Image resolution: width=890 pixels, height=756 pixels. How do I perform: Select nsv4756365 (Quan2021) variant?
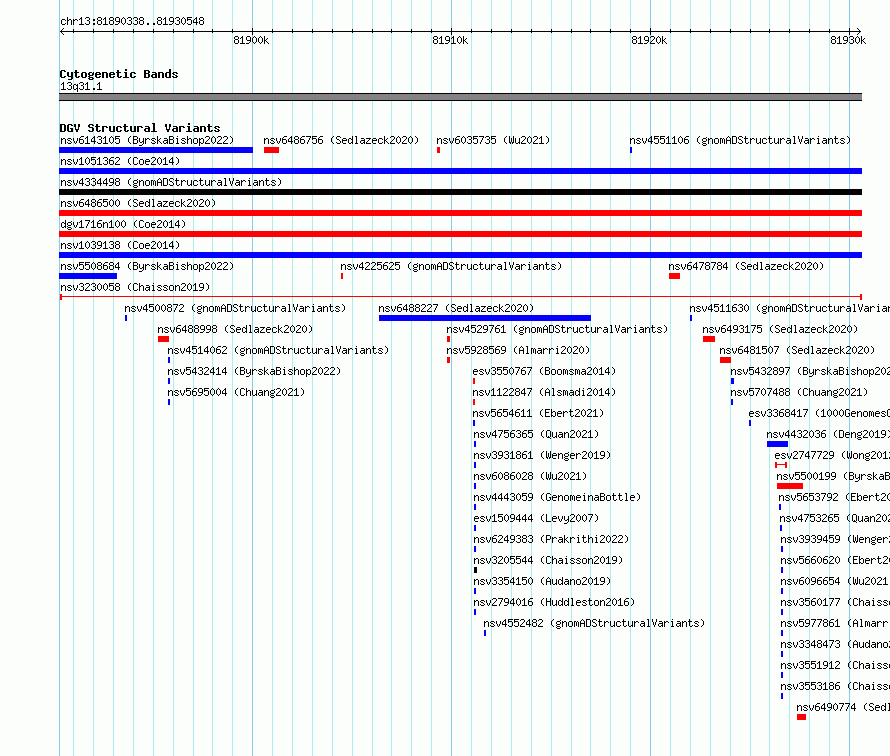point(536,434)
